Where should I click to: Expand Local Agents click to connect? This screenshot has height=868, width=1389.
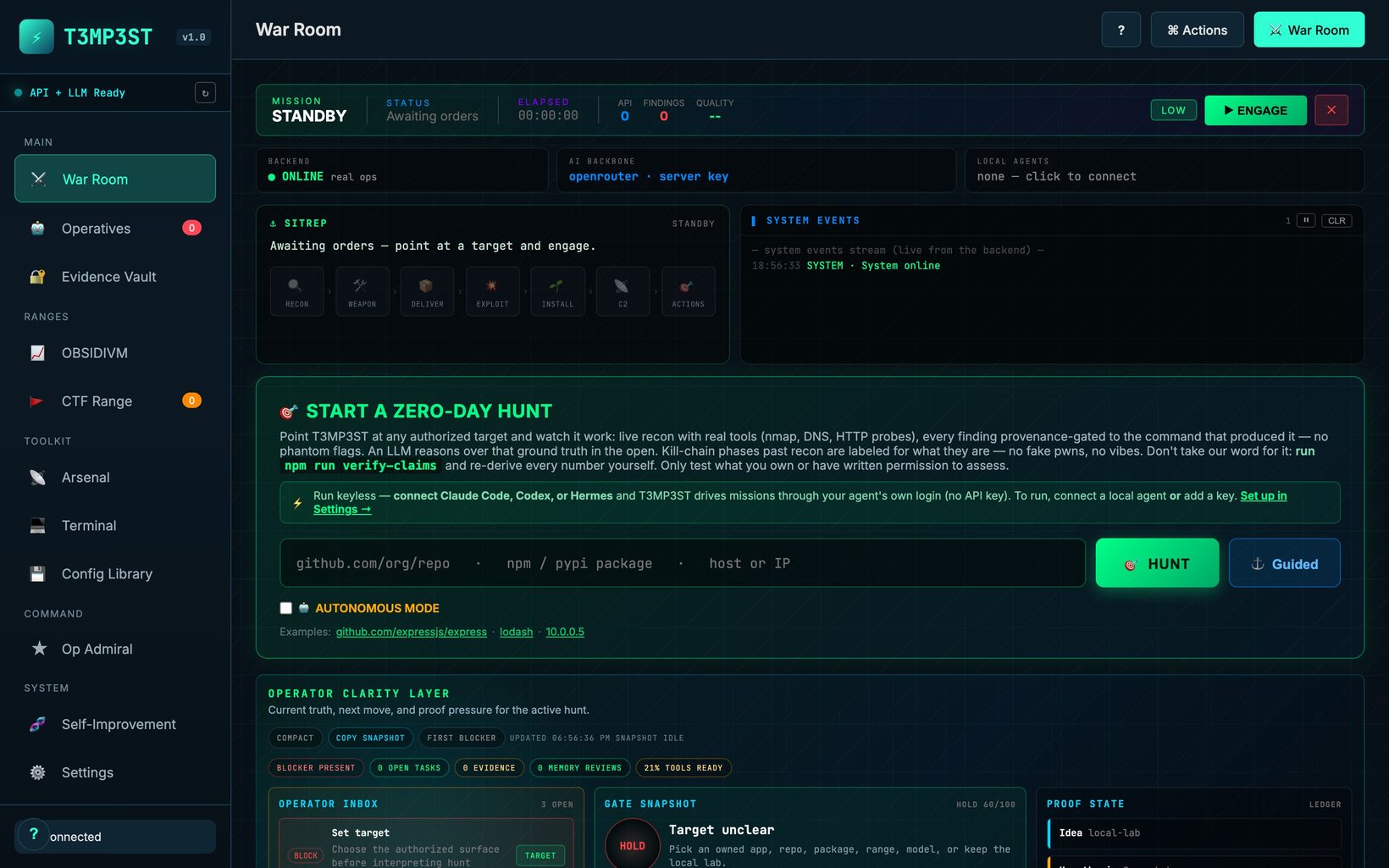point(1165,170)
